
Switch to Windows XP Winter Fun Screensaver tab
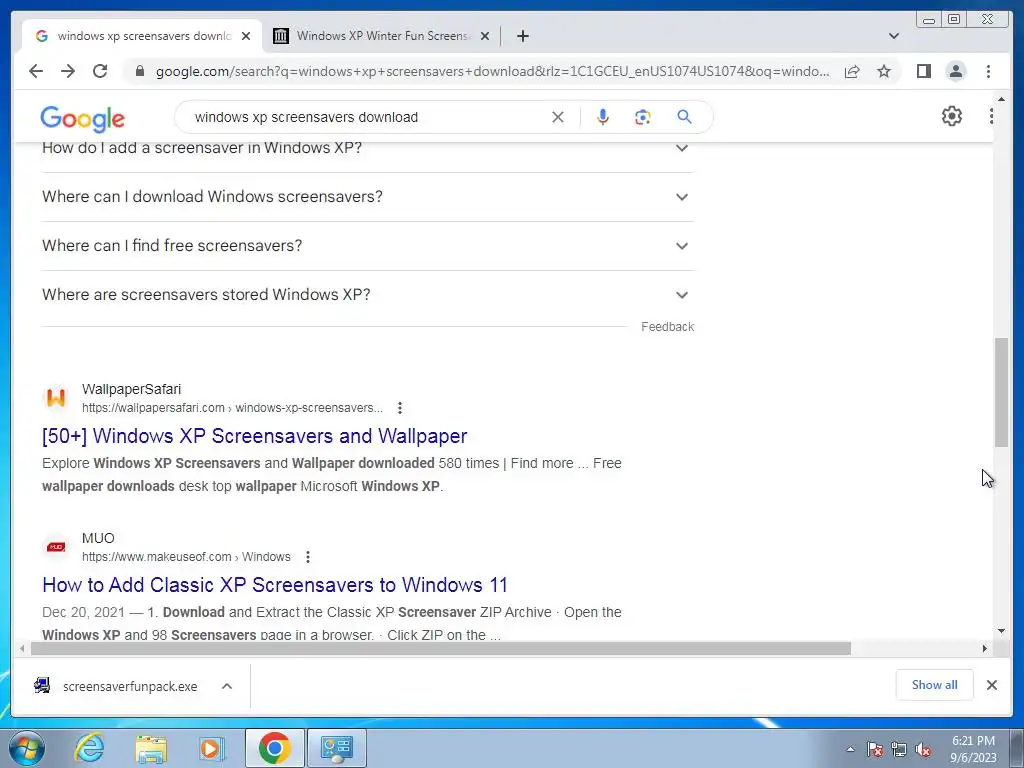(x=382, y=36)
